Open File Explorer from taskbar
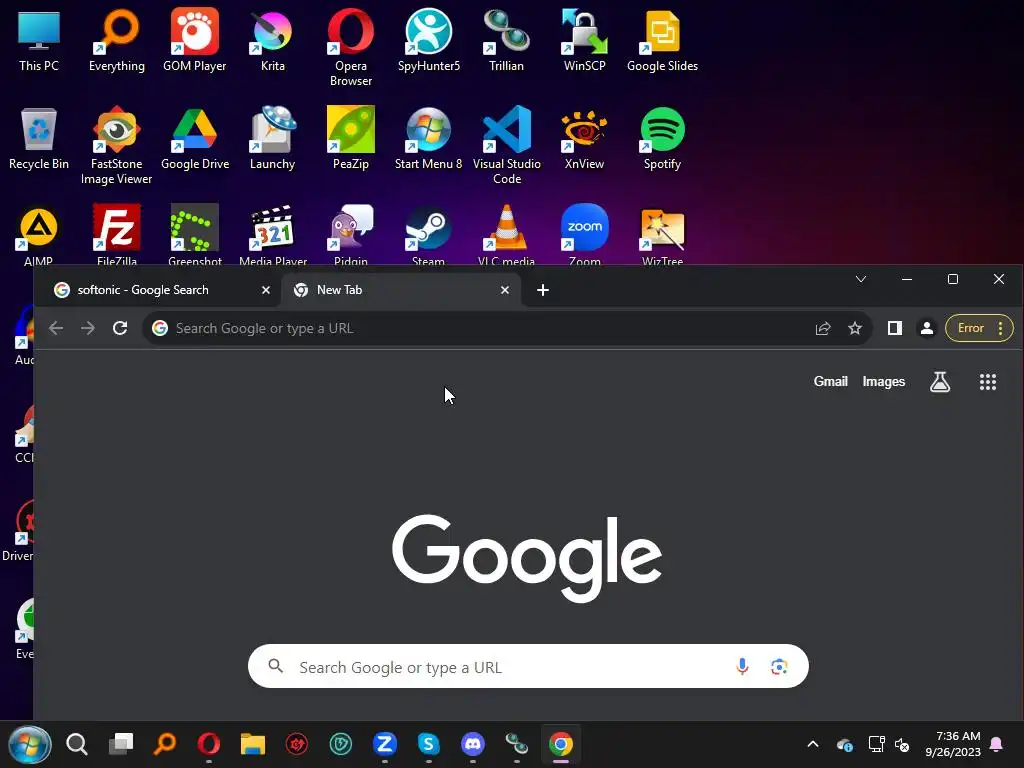1024x768 pixels. click(x=253, y=744)
